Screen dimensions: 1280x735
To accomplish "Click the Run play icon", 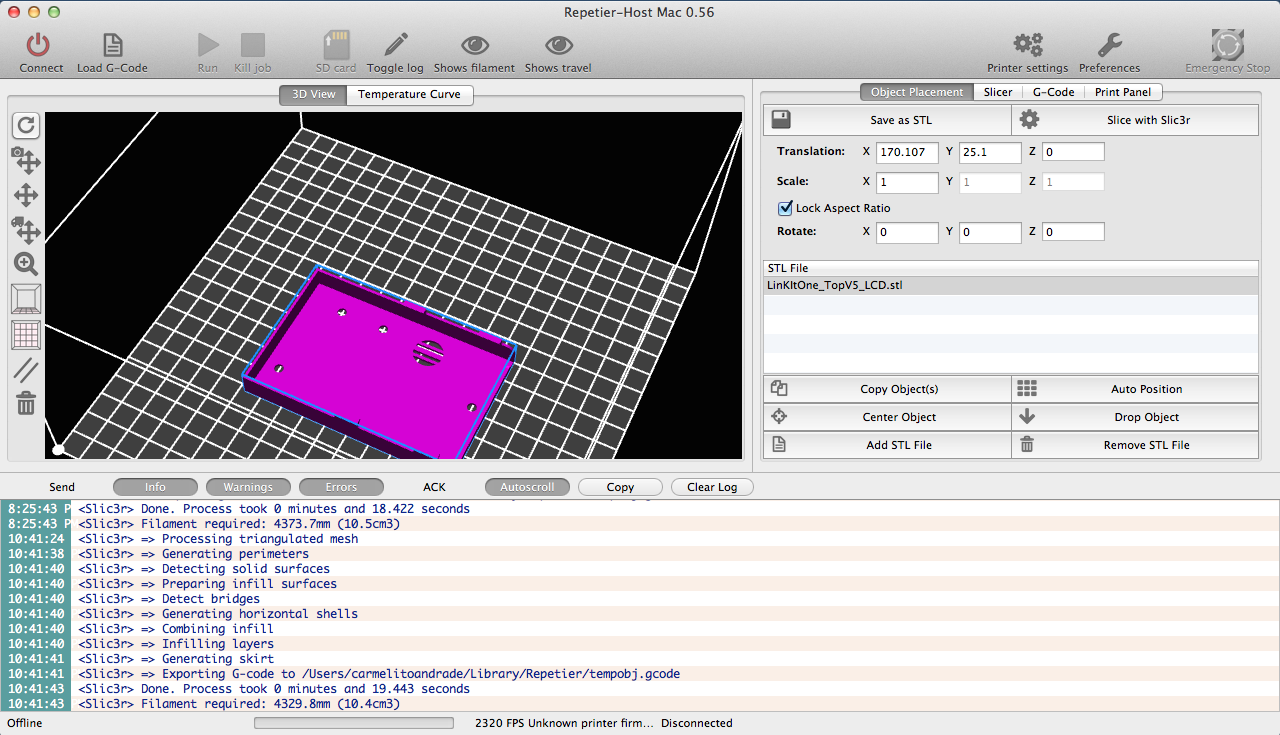I will point(208,45).
